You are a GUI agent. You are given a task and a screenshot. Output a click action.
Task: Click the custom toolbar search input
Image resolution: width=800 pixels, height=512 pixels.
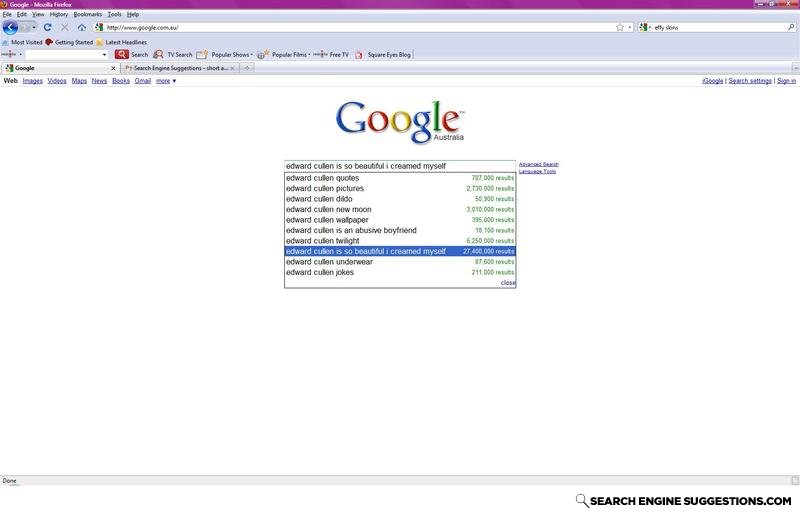tap(63, 55)
